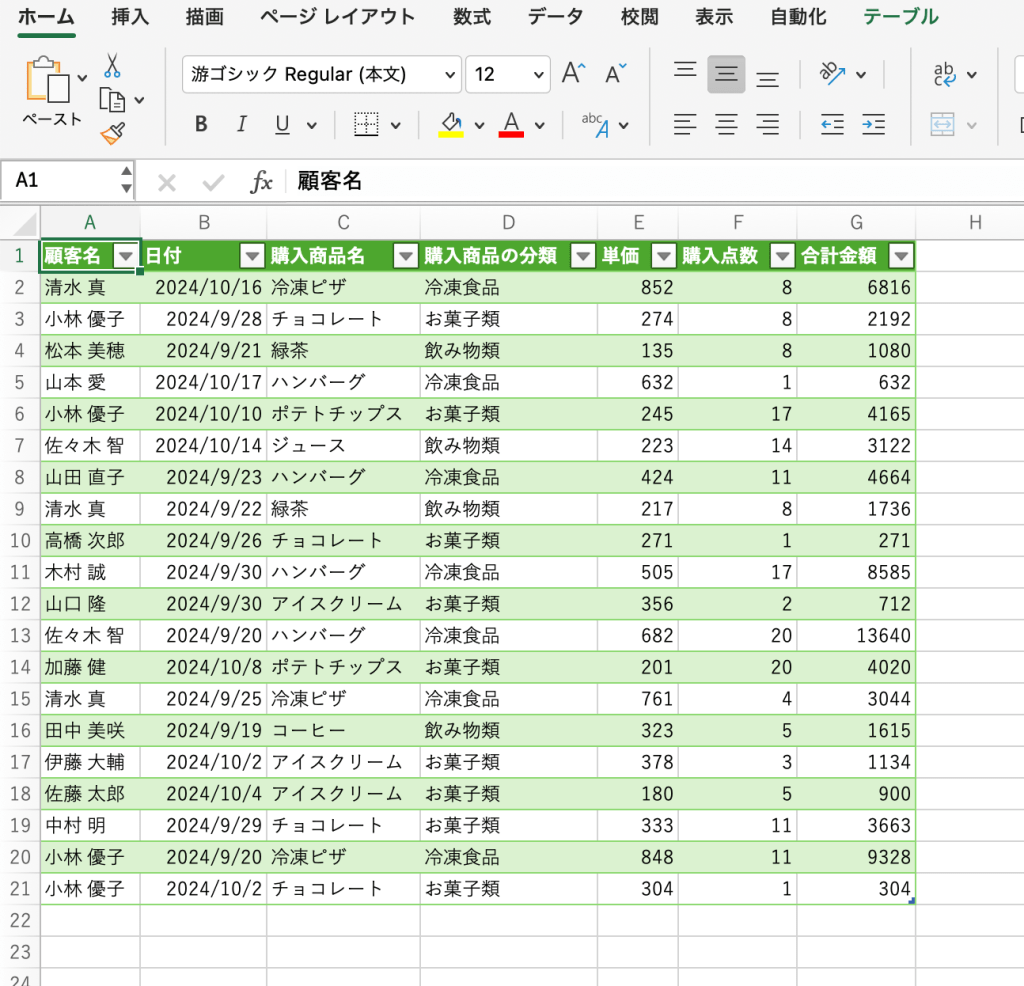Click the Insert Function fx icon
Image resolution: width=1024 pixels, height=986 pixels.
[261, 181]
